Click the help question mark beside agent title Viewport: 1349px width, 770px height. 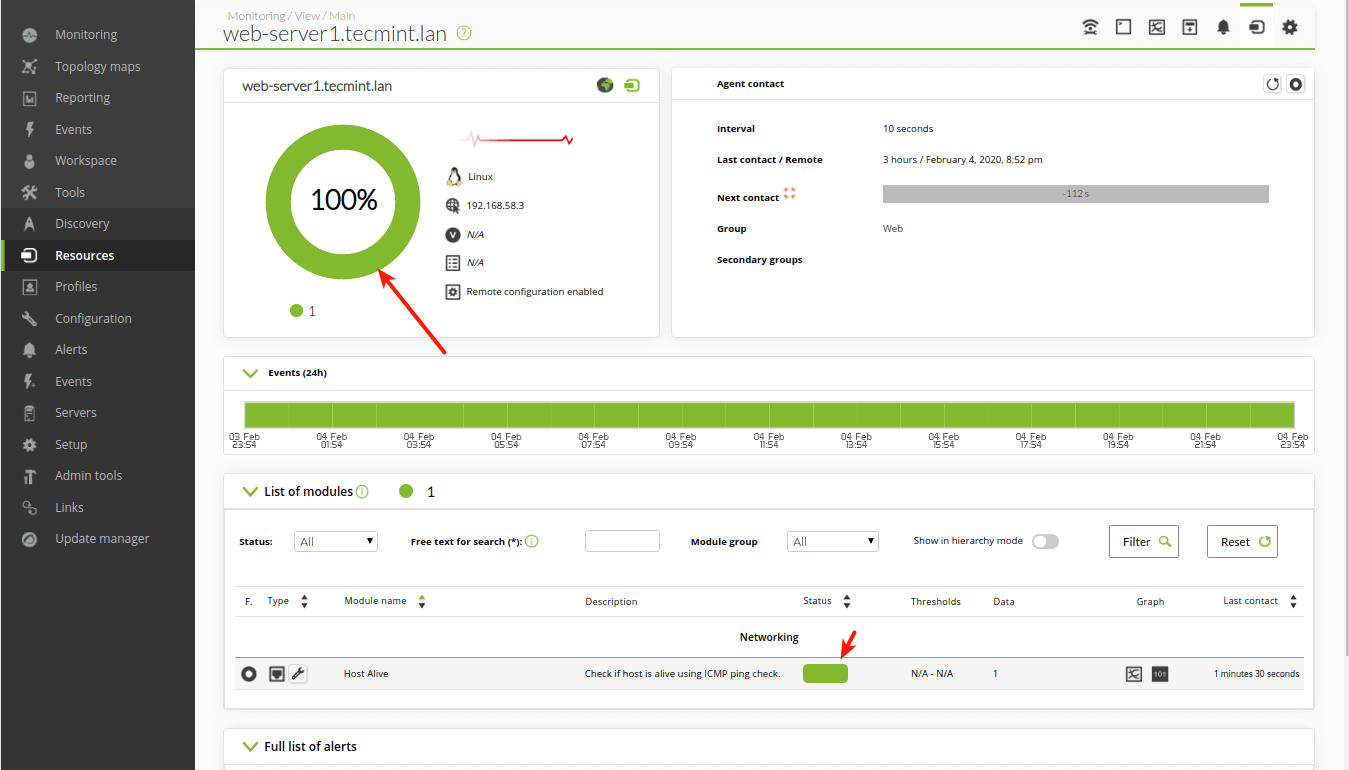click(x=464, y=33)
